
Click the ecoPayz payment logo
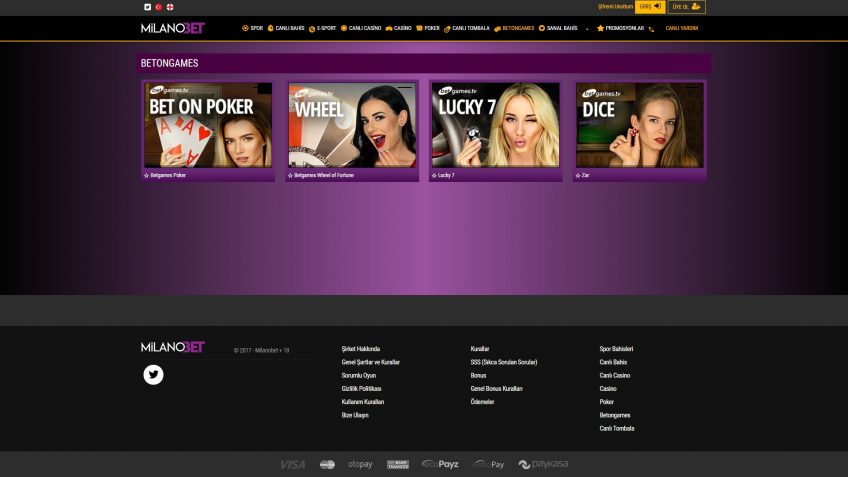click(x=440, y=464)
